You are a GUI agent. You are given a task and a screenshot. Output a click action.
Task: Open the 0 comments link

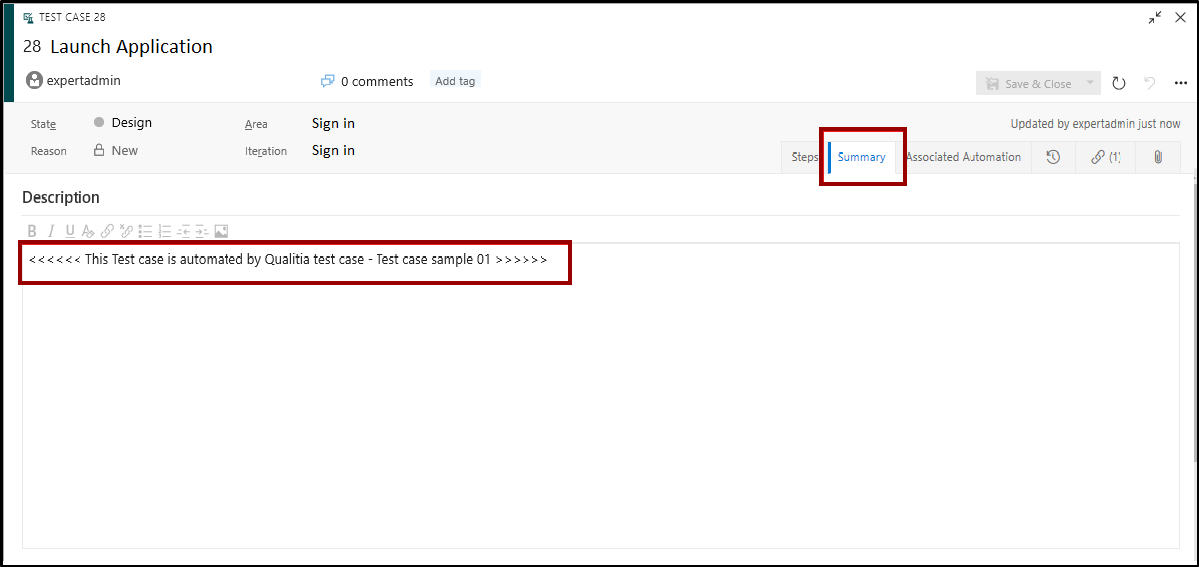(x=376, y=81)
